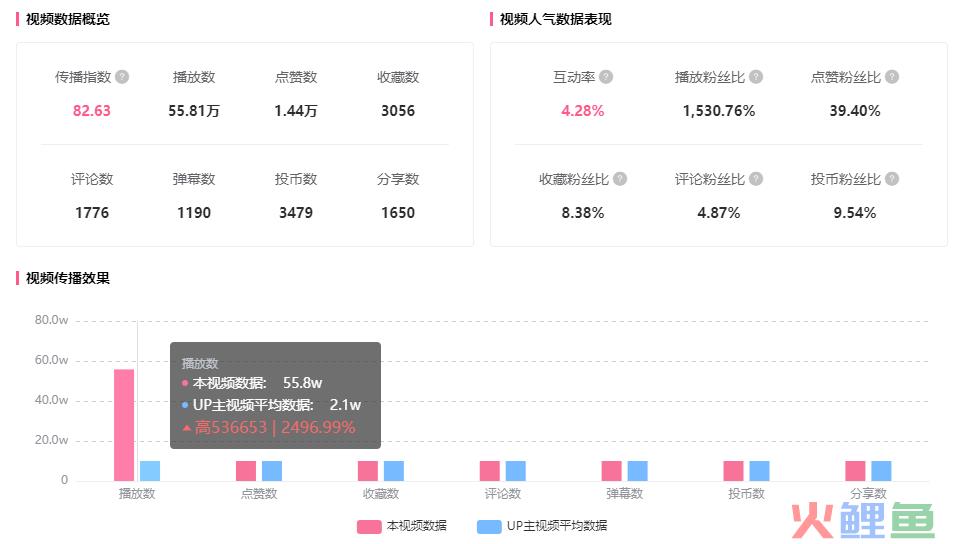The width and height of the screenshot is (959, 544).
Task: Click 60.0w y-axis label
Action: [51, 360]
